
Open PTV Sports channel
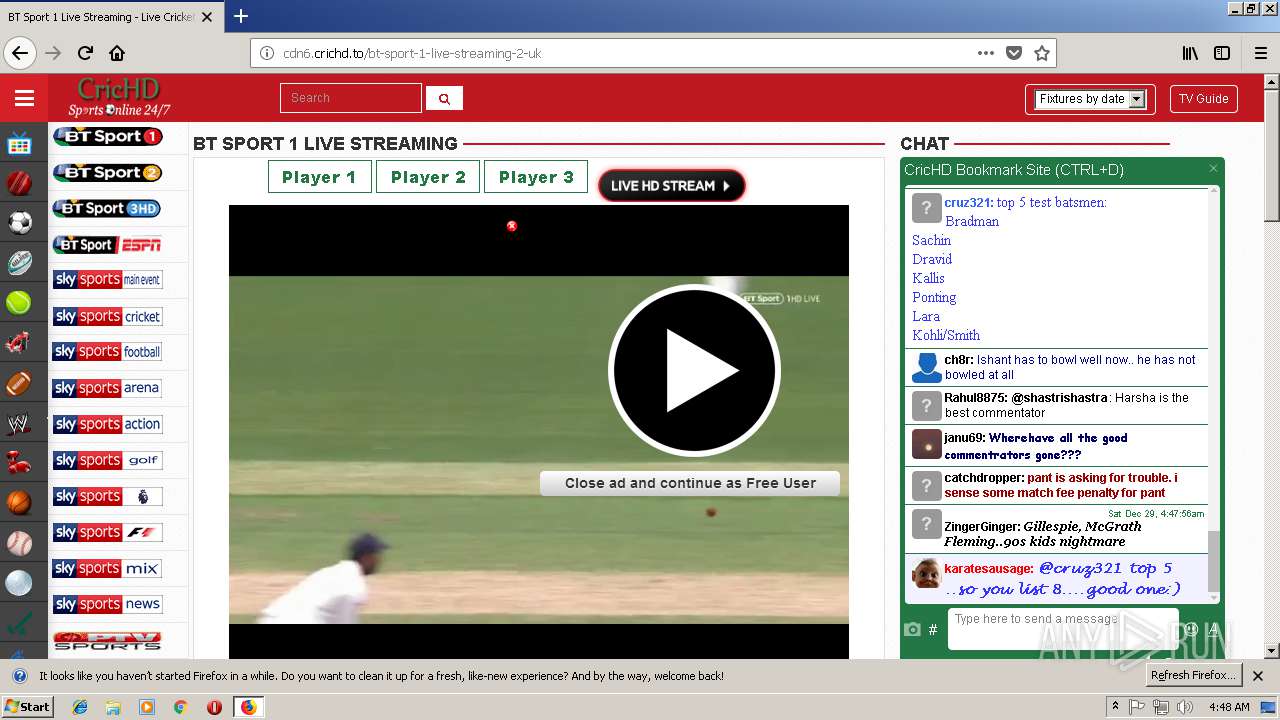click(107, 640)
